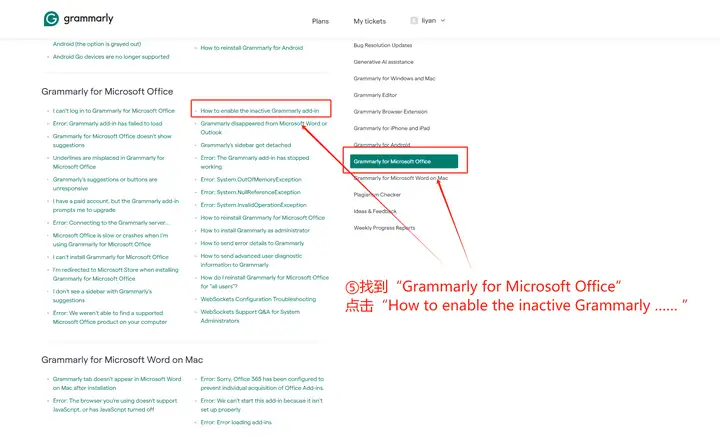This screenshot has width=720, height=437.
Task: Open 'weren't able to find a supported Office product'
Action: (109, 318)
